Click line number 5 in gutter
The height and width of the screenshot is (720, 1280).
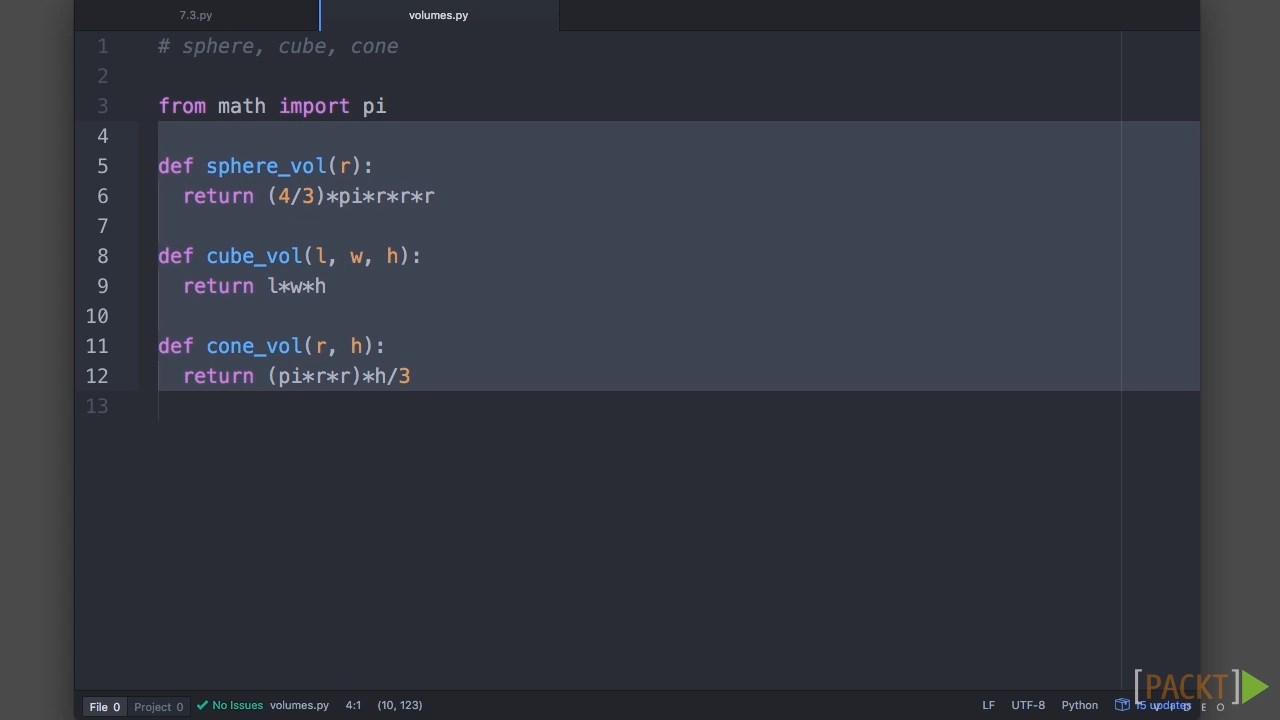coord(102,166)
